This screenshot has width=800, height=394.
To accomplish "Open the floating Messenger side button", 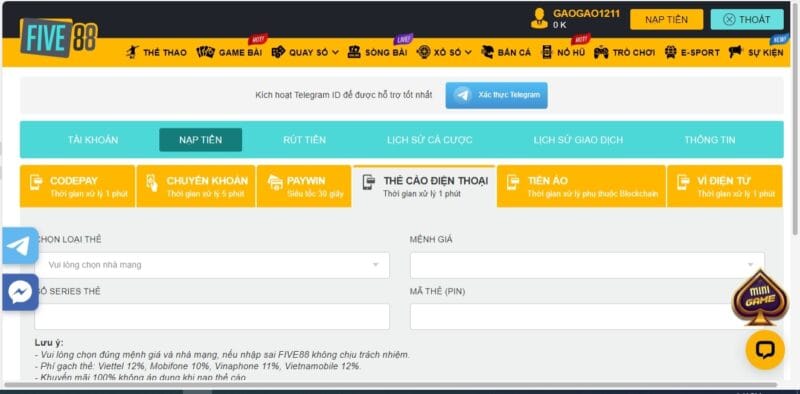I will (20, 292).
